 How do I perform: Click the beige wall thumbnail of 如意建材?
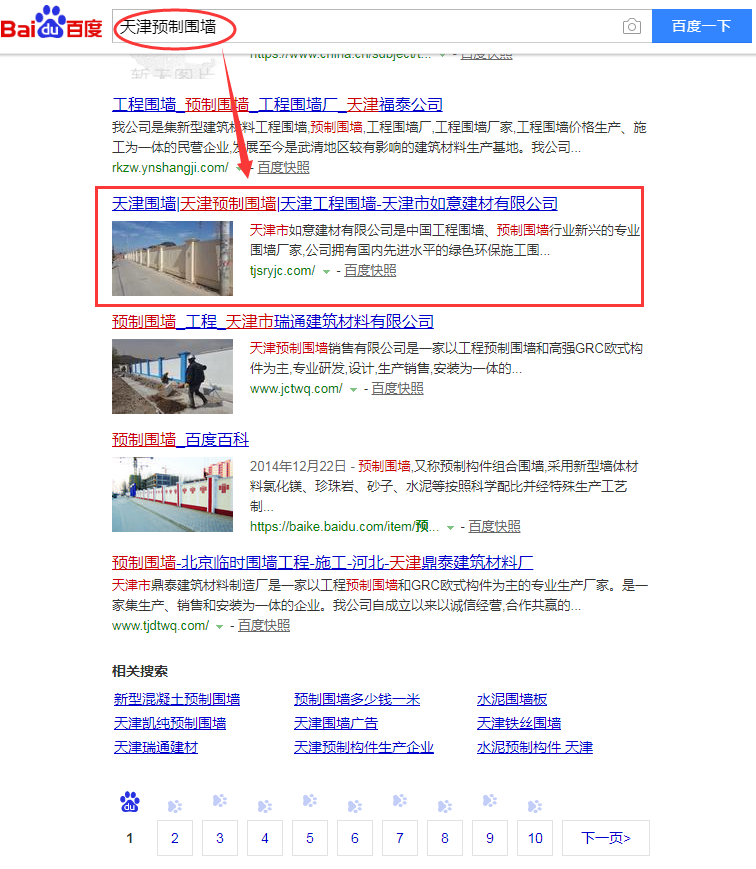pyautogui.click(x=172, y=258)
